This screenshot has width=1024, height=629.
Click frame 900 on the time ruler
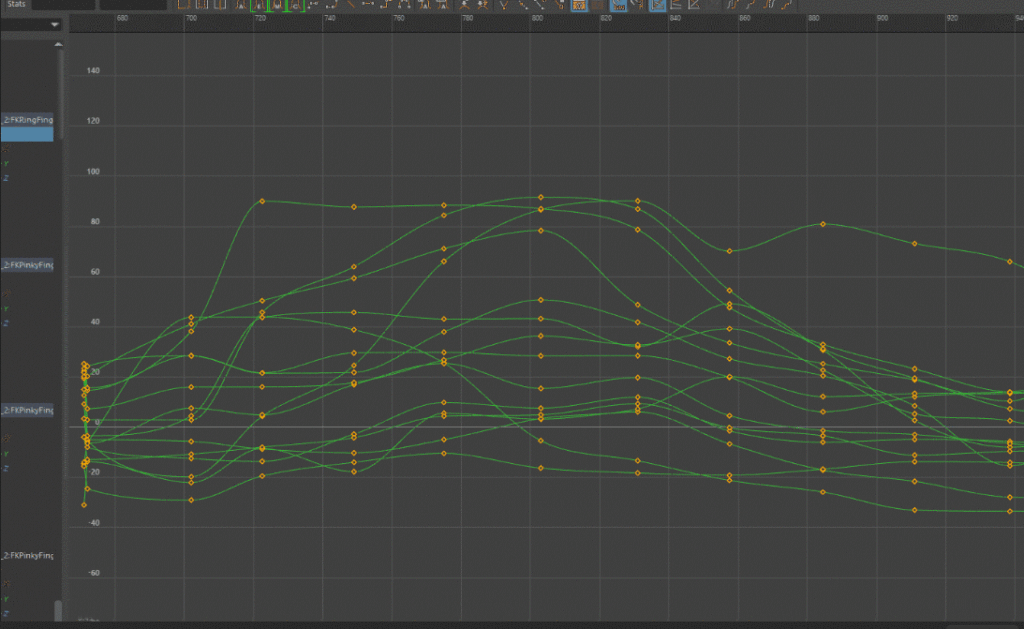(x=882, y=18)
